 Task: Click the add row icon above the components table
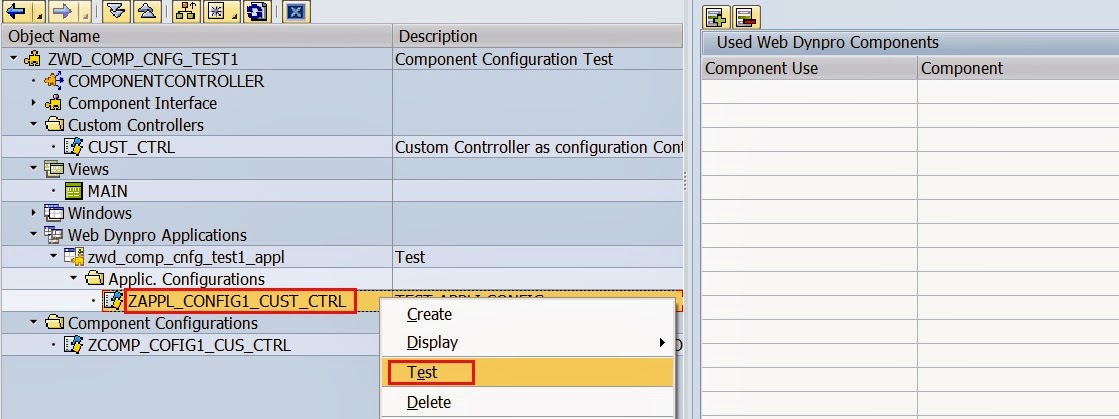click(716, 17)
